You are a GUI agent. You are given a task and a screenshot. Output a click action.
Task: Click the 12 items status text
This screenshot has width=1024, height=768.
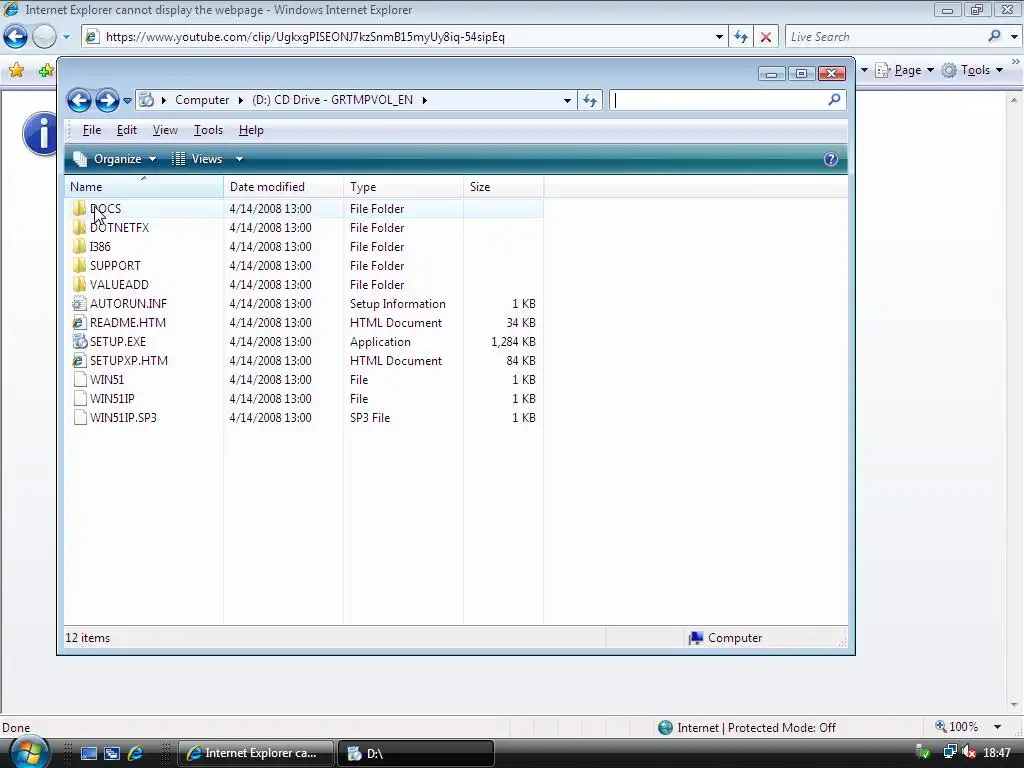click(x=88, y=638)
